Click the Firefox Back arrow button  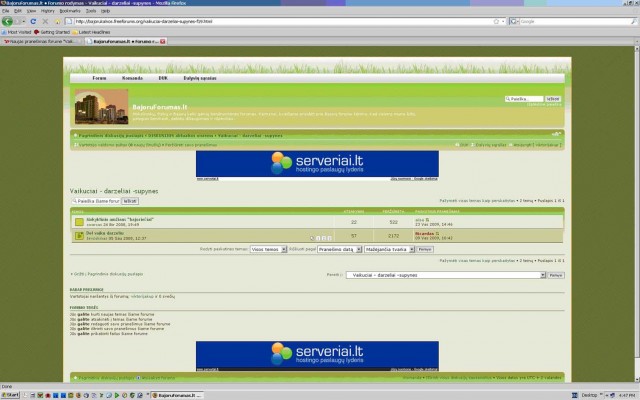pyautogui.click(x=7, y=21)
